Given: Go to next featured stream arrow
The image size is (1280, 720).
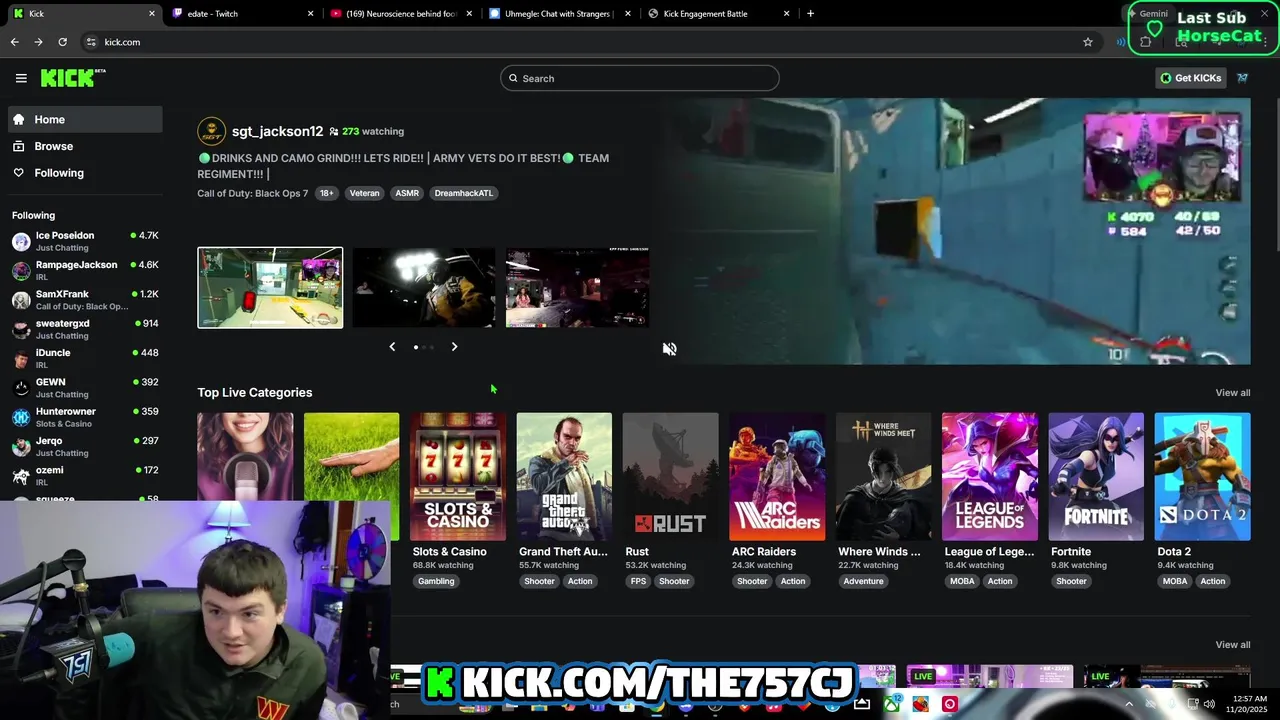Looking at the screenshot, I should [454, 347].
